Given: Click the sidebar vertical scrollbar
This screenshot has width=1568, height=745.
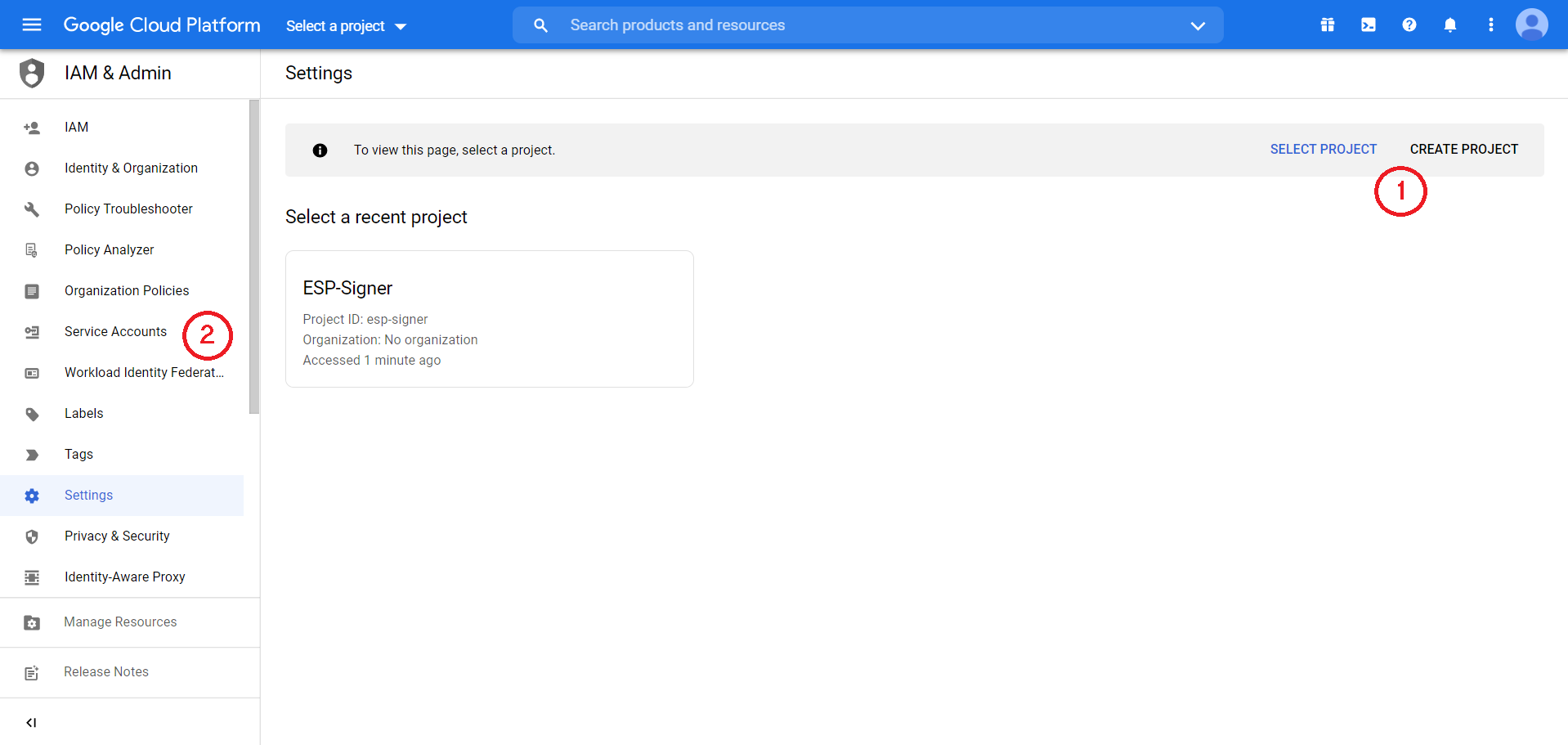Looking at the screenshot, I should point(254,257).
